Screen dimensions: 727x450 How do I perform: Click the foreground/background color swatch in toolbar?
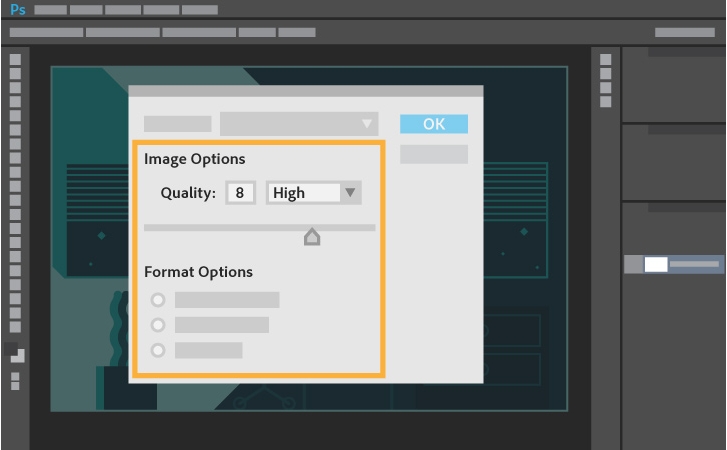pyautogui.click(x=15, y=353)
